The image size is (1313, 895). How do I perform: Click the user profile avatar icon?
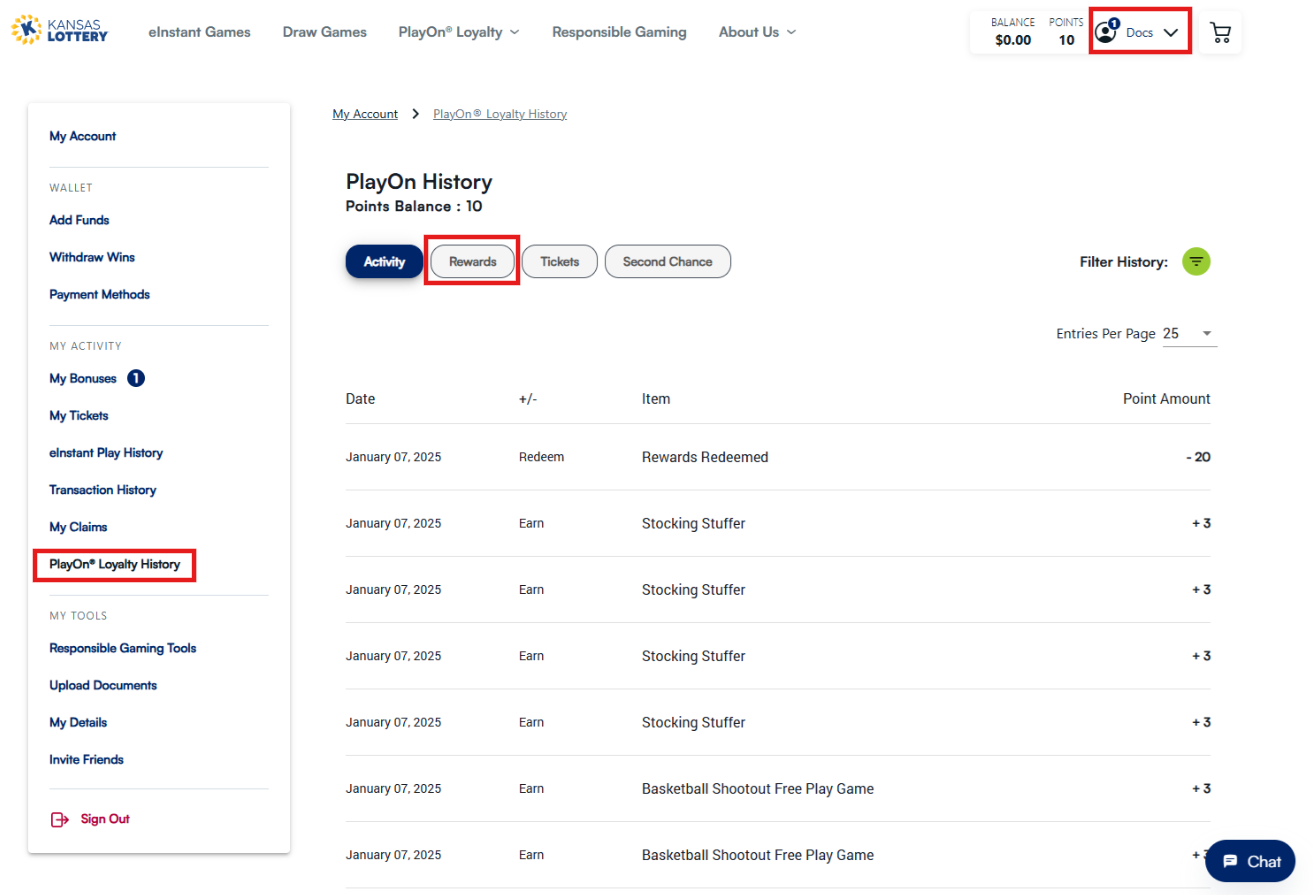(x=1105, y=32)
